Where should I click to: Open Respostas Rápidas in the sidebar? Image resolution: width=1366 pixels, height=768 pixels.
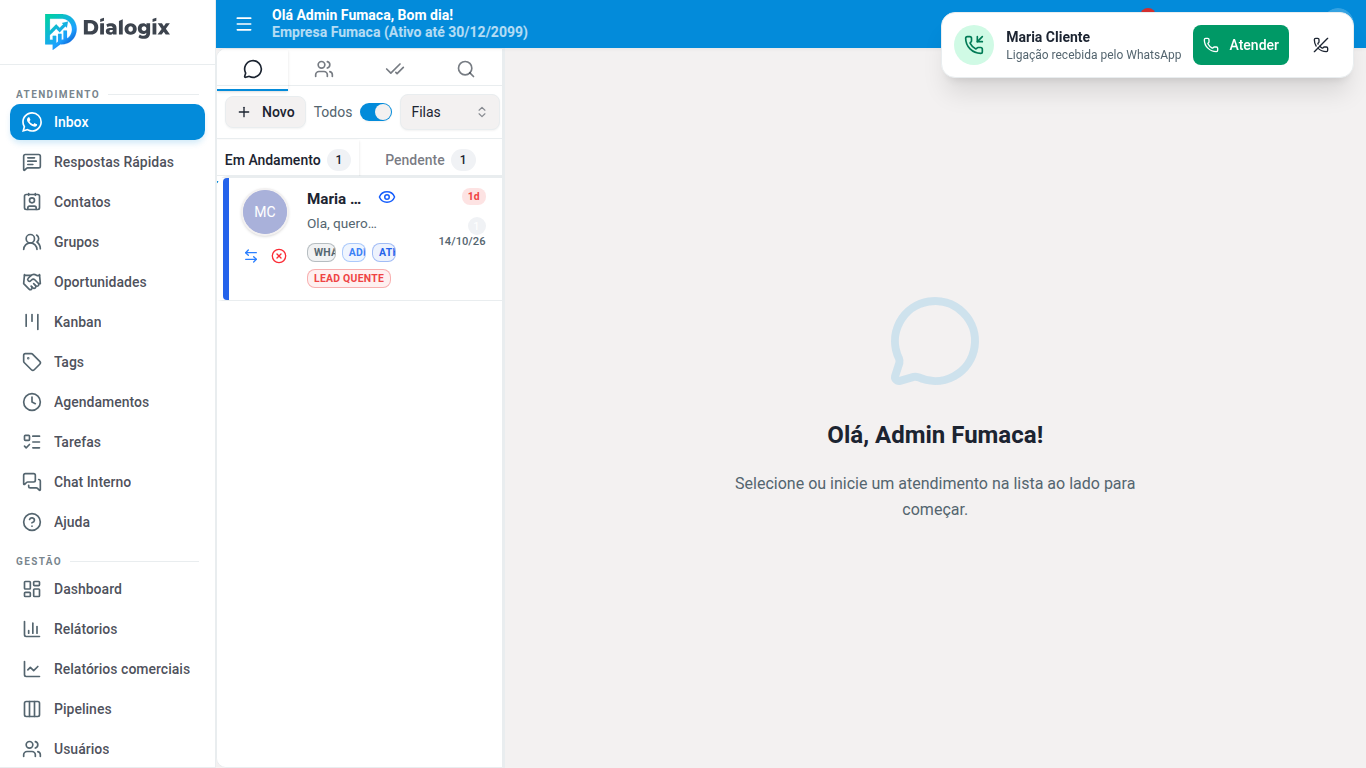[107, 162]
